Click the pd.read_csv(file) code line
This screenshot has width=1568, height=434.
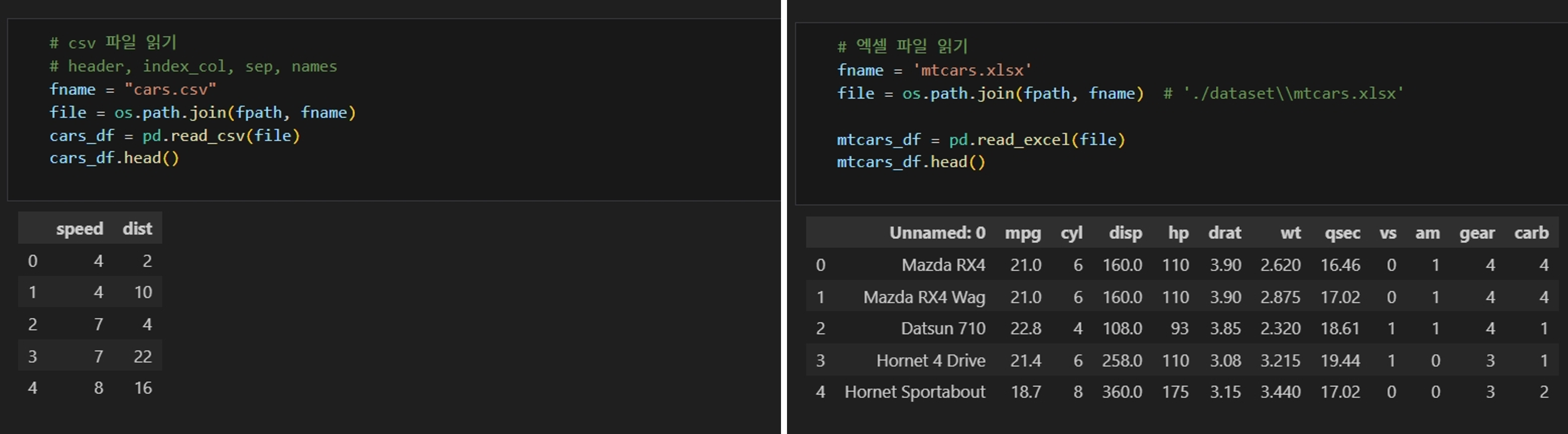coord(221,135)
